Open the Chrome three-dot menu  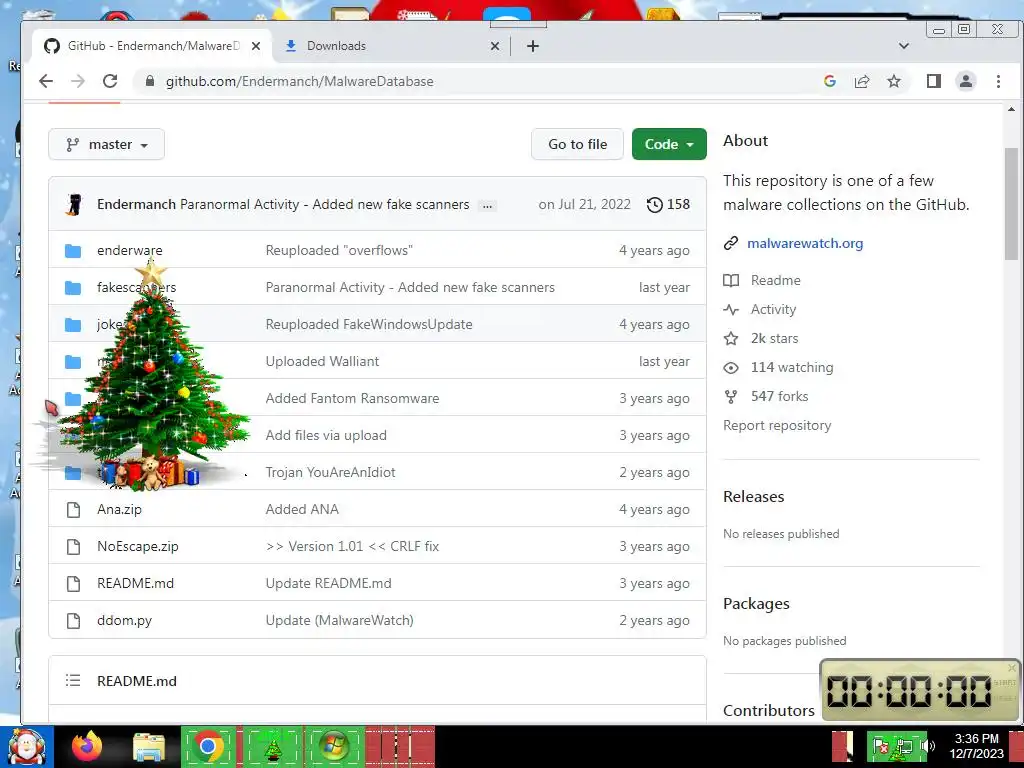[999, 81]
